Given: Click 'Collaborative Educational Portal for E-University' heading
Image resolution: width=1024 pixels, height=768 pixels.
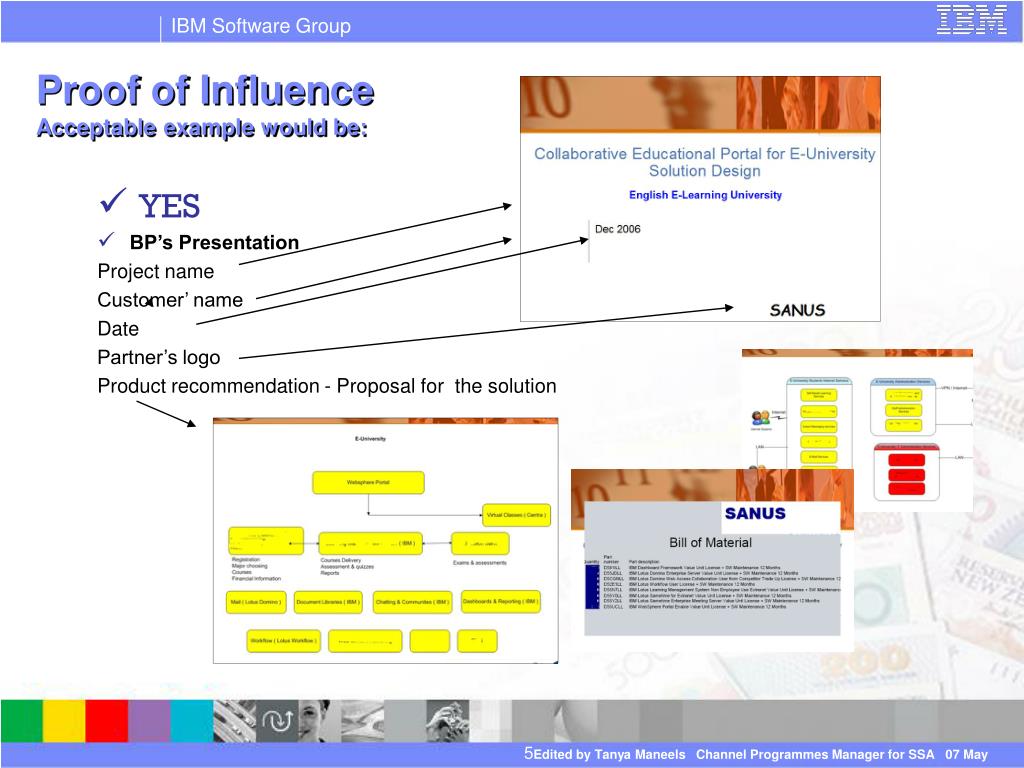Looking at the screenshot, I should click(x=705, y=153).
